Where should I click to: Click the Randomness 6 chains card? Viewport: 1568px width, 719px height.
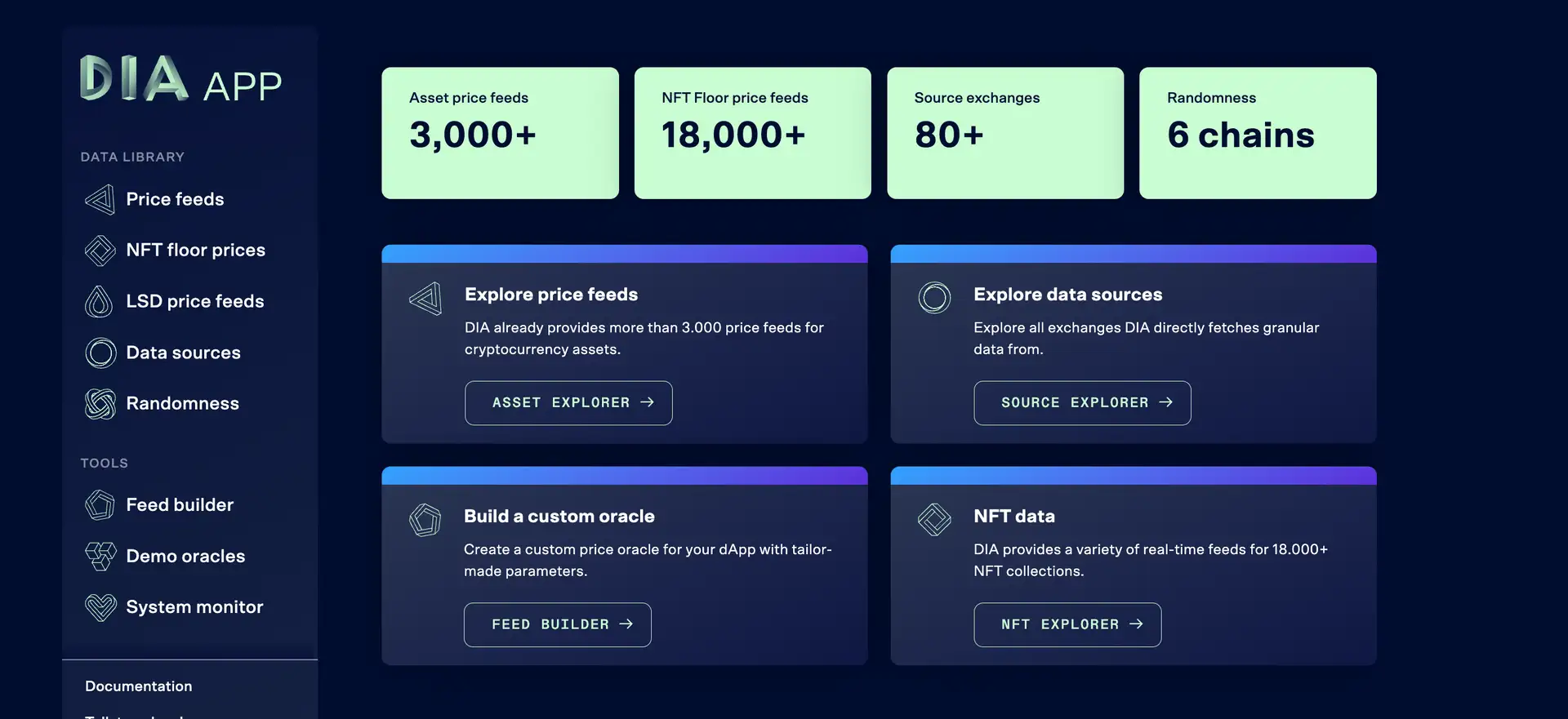1258,133
